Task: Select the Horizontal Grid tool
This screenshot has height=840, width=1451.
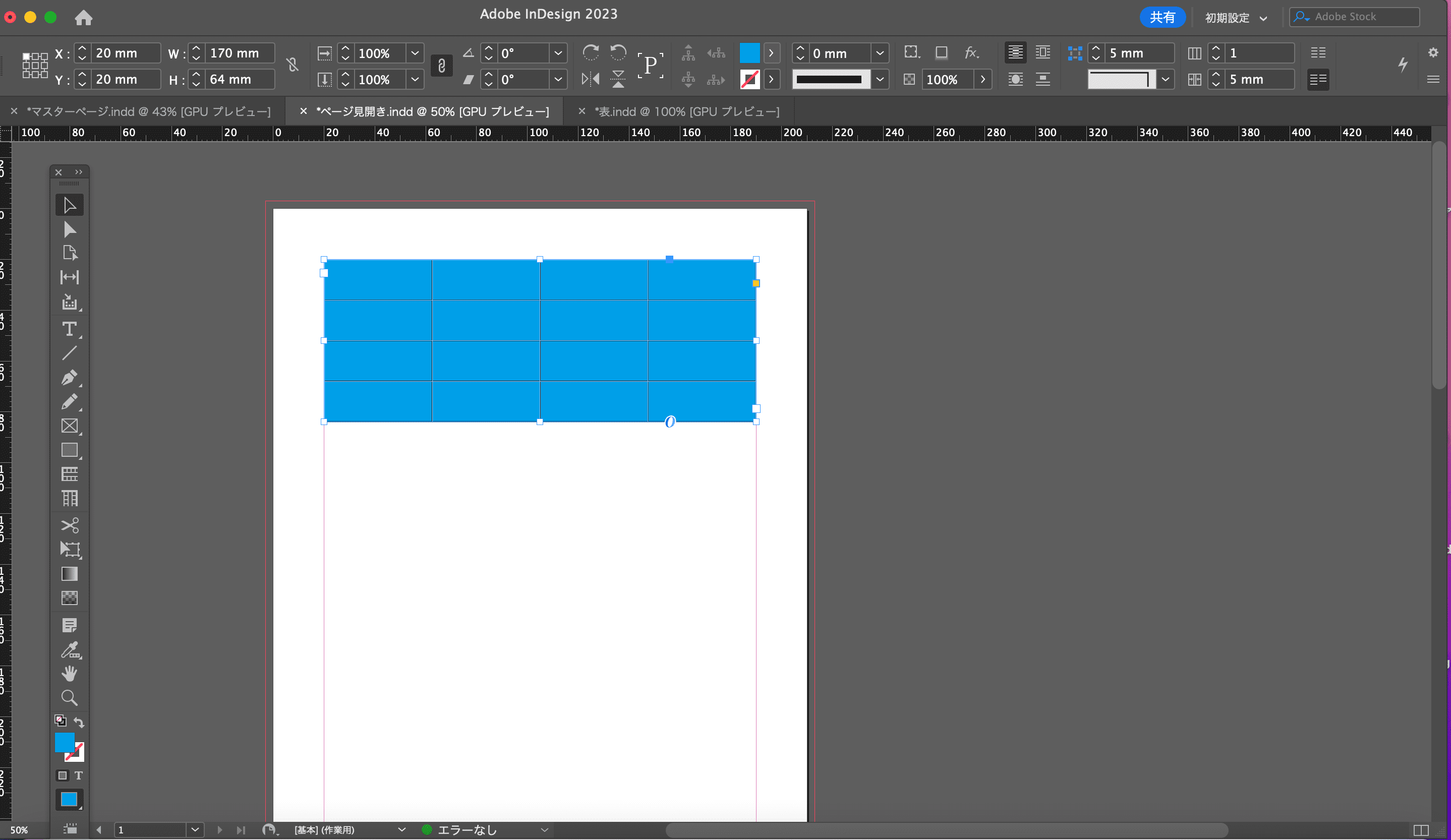Action: point(70,474)
